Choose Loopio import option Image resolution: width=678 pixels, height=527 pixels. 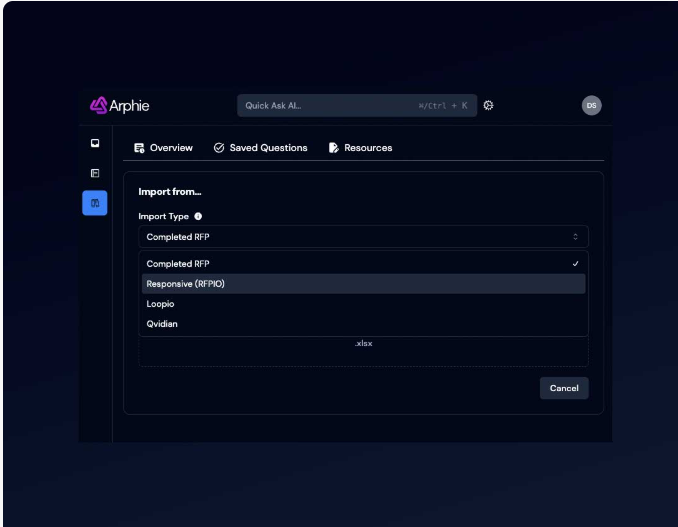363,304
